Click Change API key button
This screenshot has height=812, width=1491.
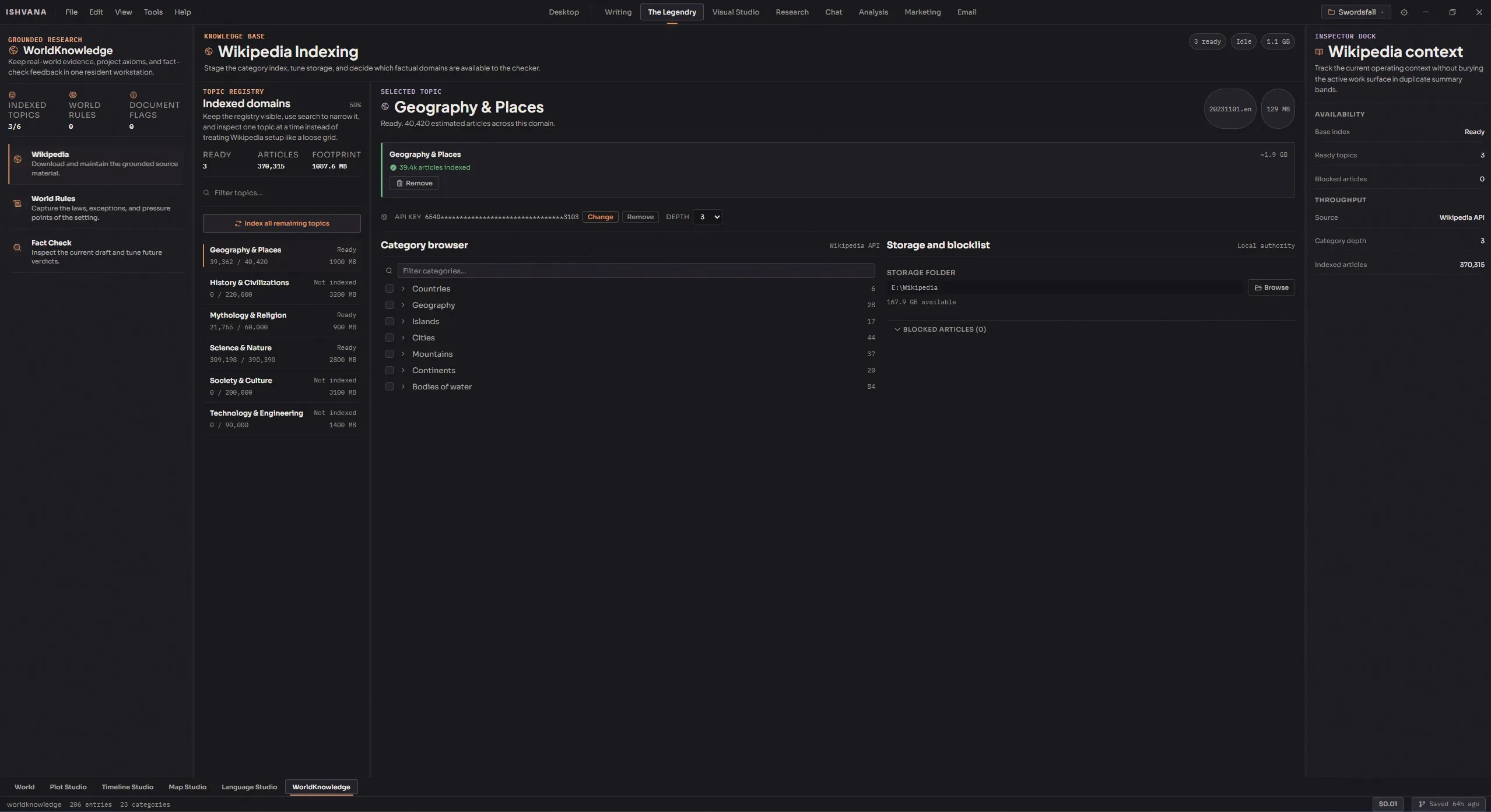click(600, 217)
